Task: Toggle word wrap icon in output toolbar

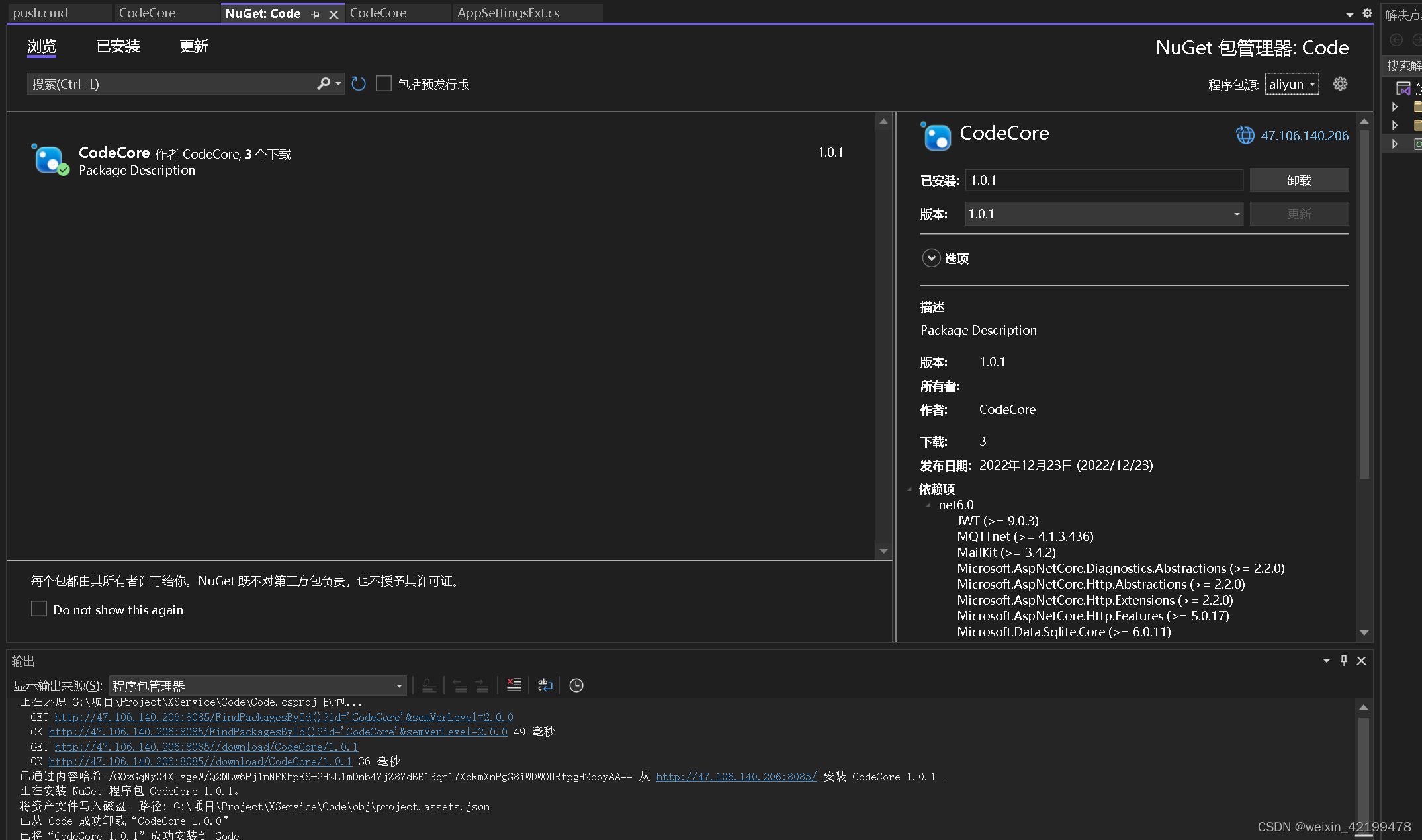Action: [x=545, y=685]
